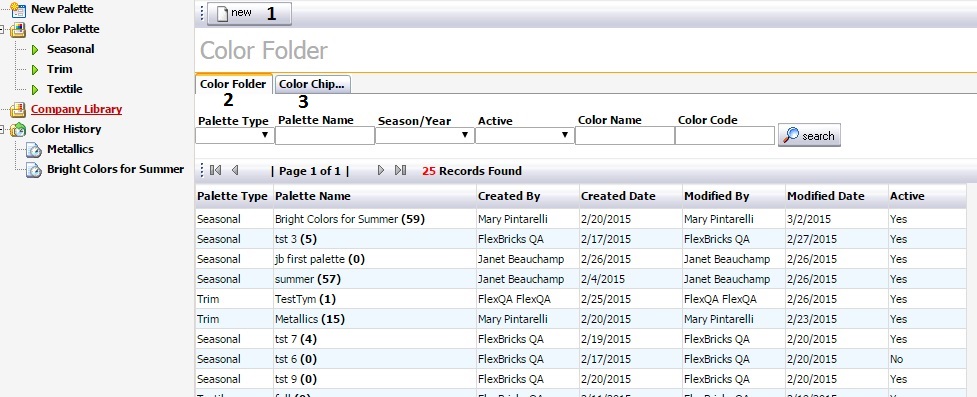
Task: Open the Metallics history item icon
Action: [34, 150]
